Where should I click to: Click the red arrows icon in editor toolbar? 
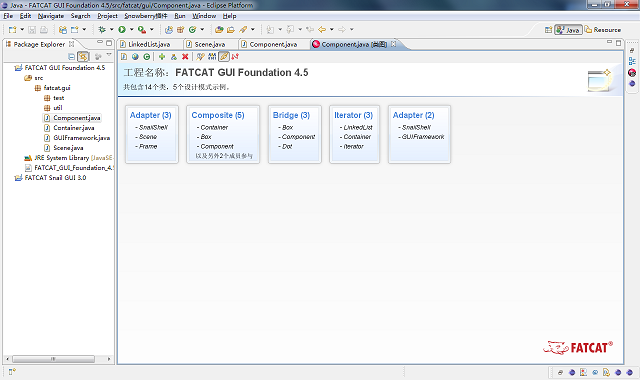coord(235,57)
